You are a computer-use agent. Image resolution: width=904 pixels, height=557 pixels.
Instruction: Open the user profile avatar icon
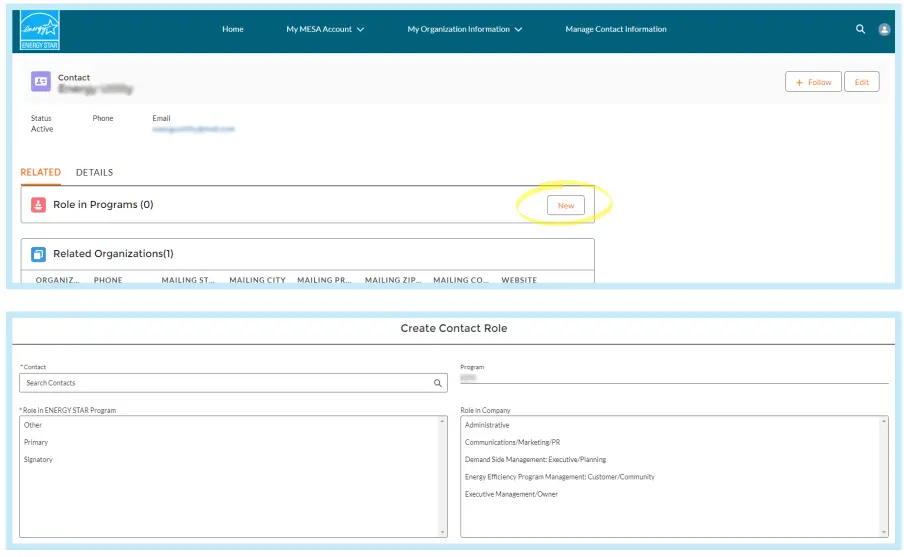click(x=884, y=29)
